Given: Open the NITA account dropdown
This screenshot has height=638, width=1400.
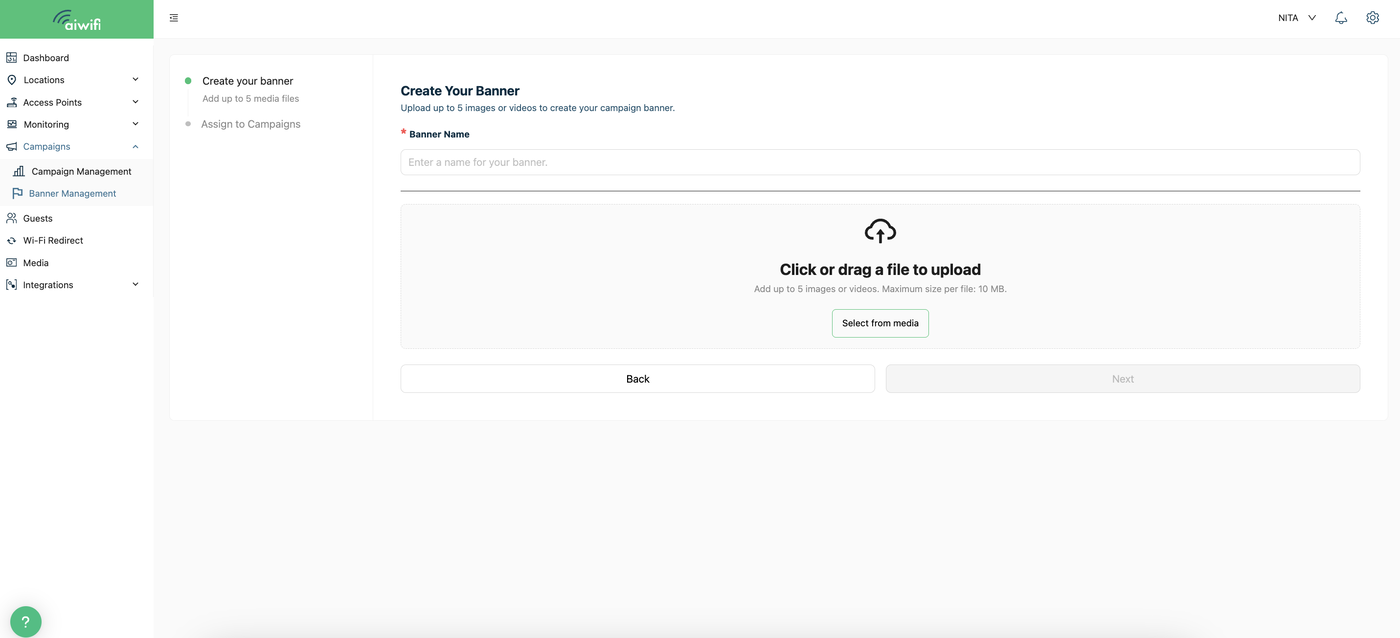Looking at the screenshot, I should pos(1297,18).
